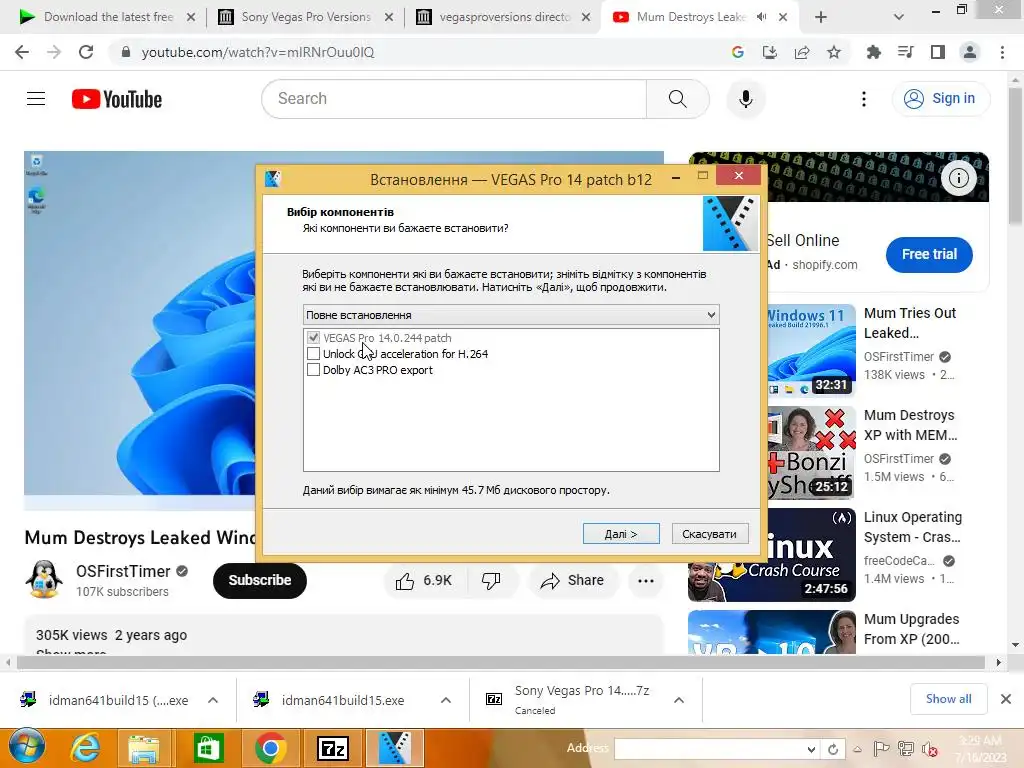Open Chrome extensions puzzle icon
The width and height of the screenshot is (1024, 768).
pyautogui.click(x=873, y=52)
